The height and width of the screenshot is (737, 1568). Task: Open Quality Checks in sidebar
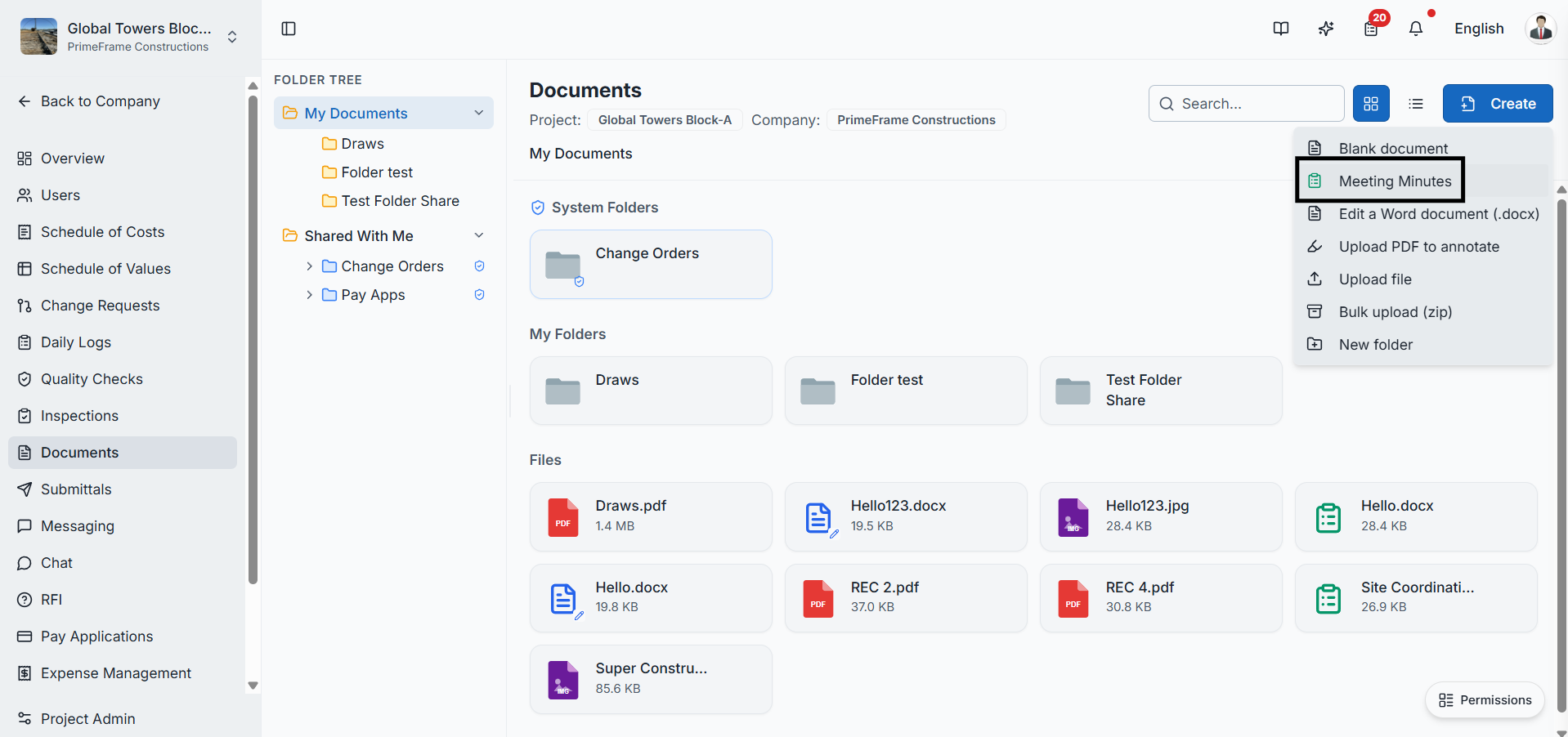point(123,379)
